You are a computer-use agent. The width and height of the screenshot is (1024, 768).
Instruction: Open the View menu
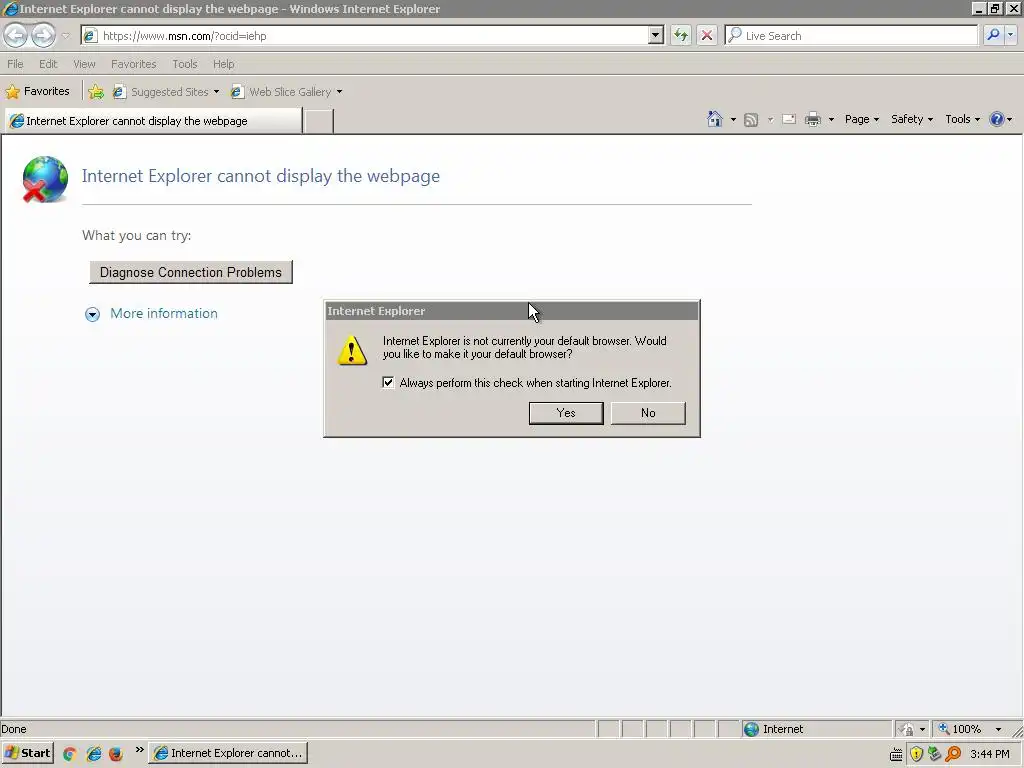pyautogui.click(x=84, y=64)
